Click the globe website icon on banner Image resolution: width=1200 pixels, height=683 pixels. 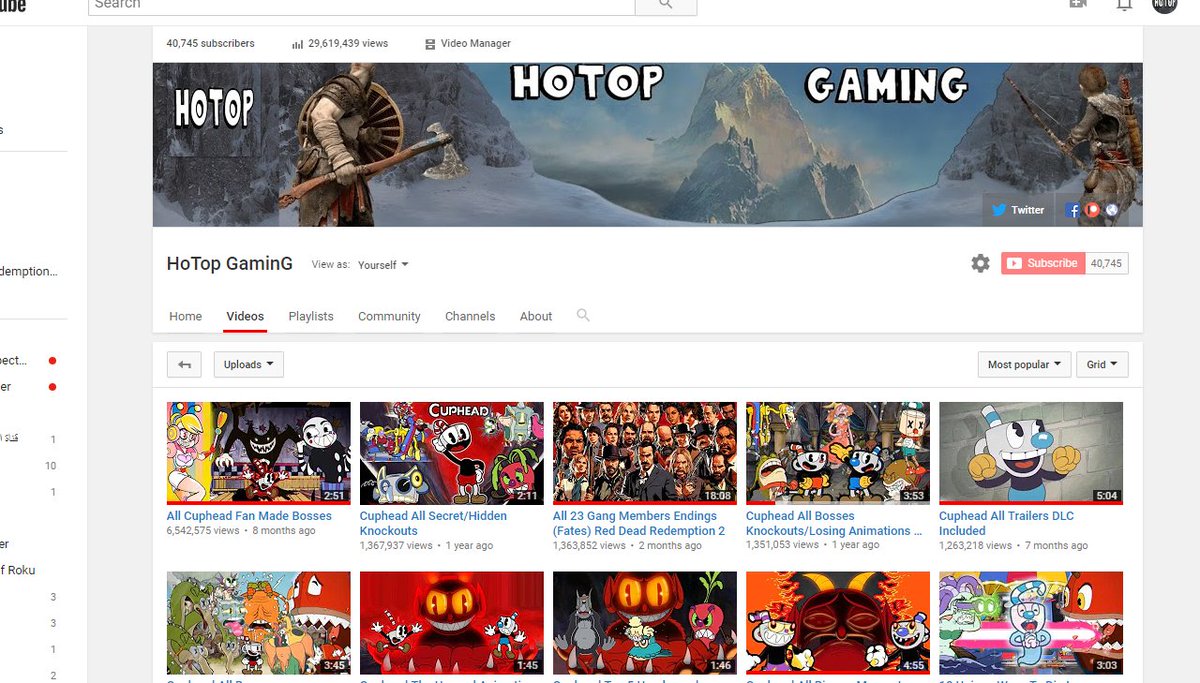(1111, 210)
